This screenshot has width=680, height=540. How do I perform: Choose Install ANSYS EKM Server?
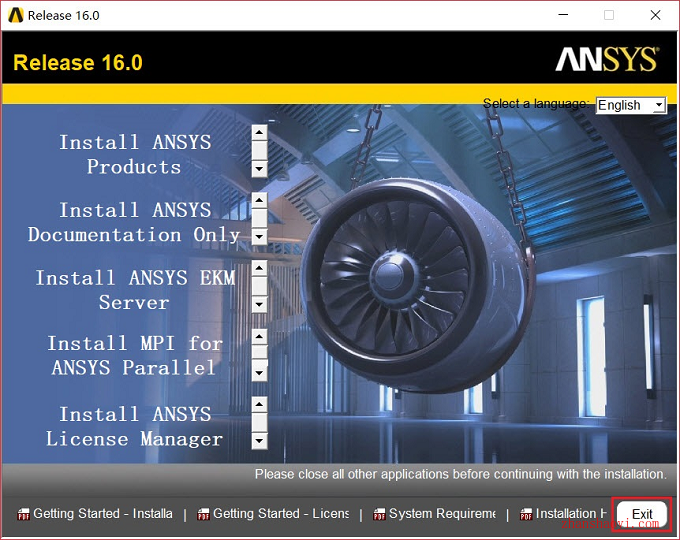tap(135, 290)
